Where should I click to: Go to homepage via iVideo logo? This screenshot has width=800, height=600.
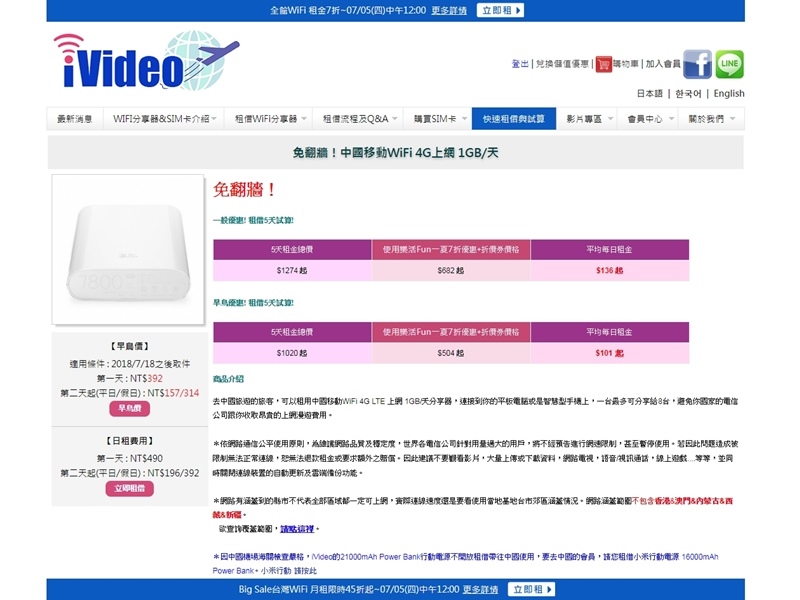(x=146, y=61)
